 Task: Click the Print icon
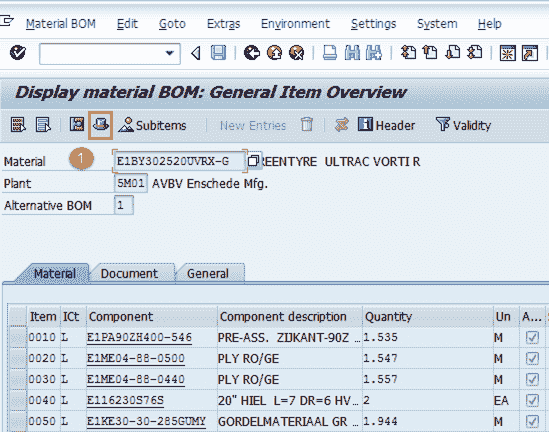[x=329, y=53]
